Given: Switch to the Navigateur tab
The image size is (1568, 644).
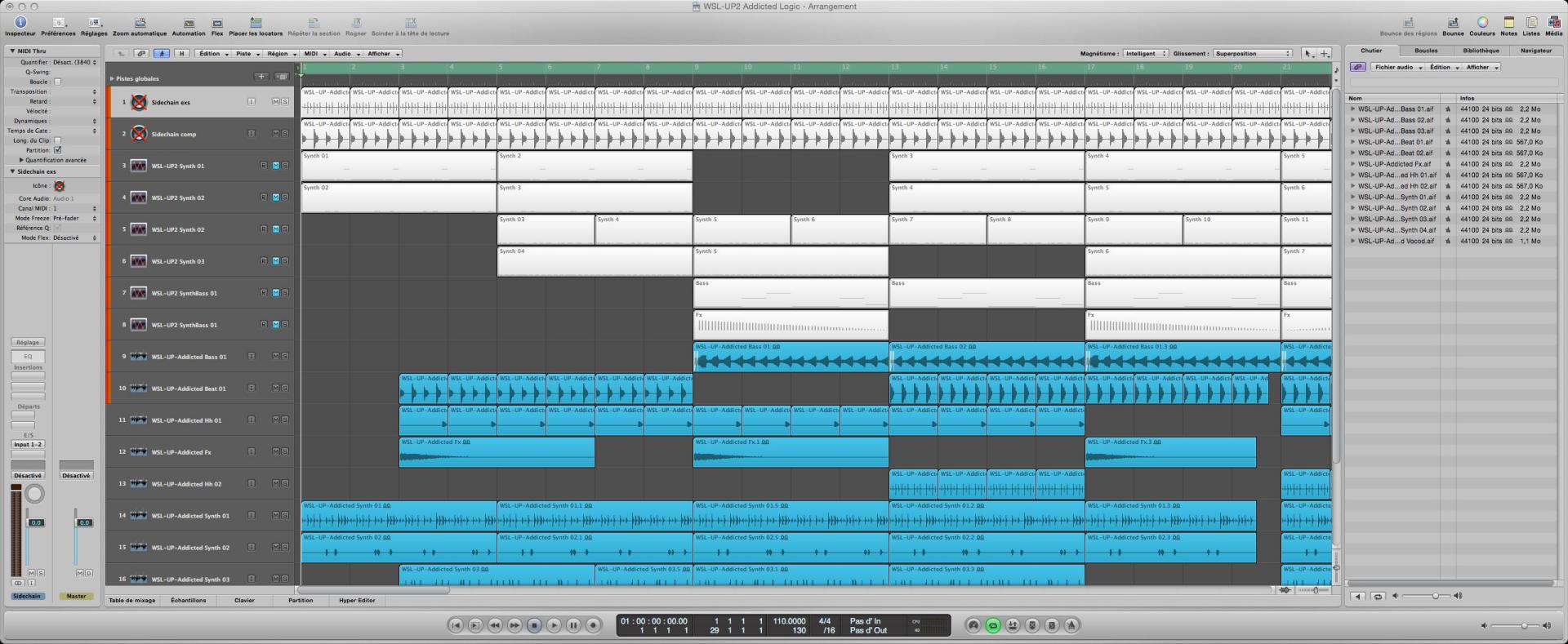Looking at the screenshot, I should 1535,51.
